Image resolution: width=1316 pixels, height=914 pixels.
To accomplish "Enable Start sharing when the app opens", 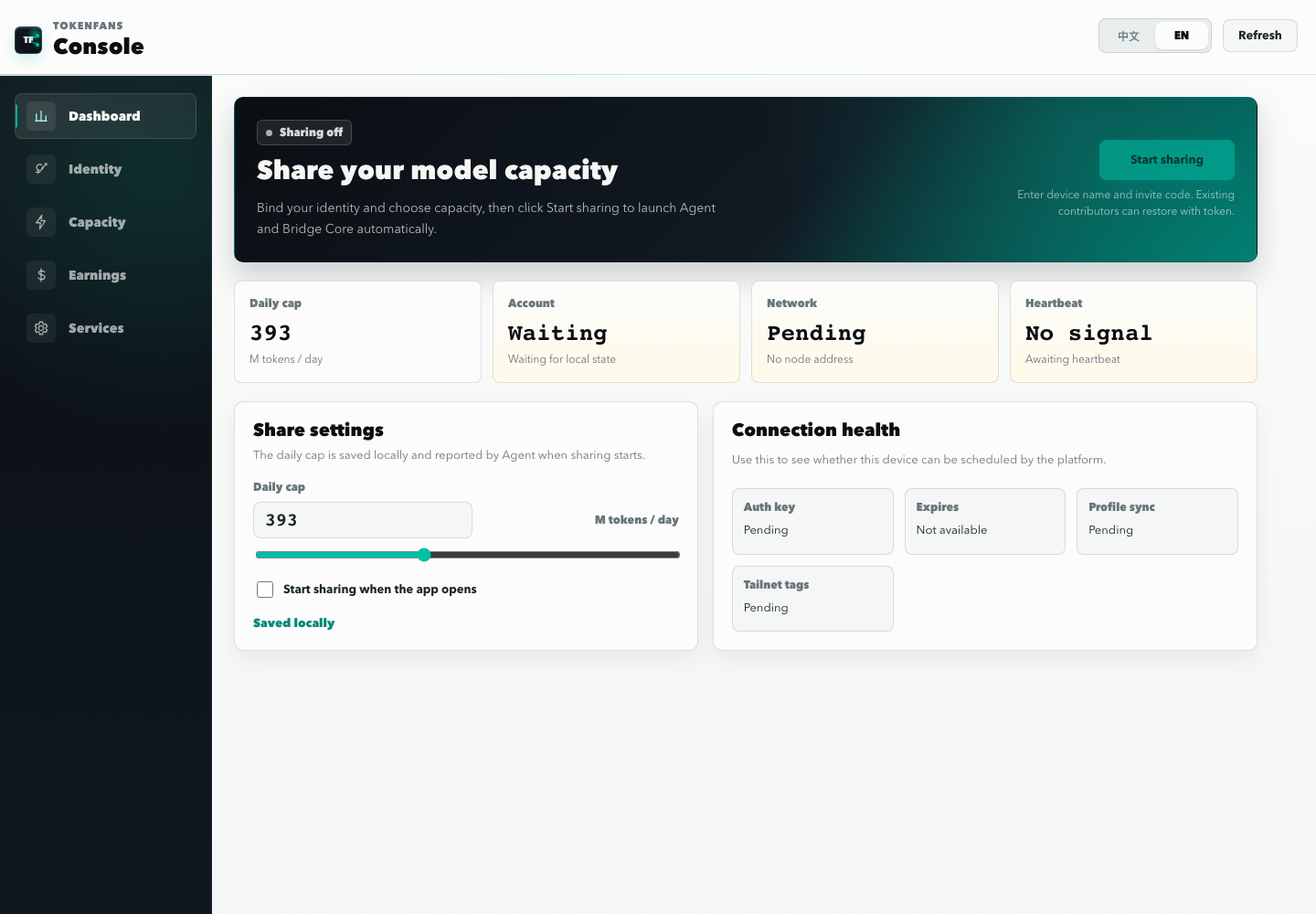I will point(265,590).
